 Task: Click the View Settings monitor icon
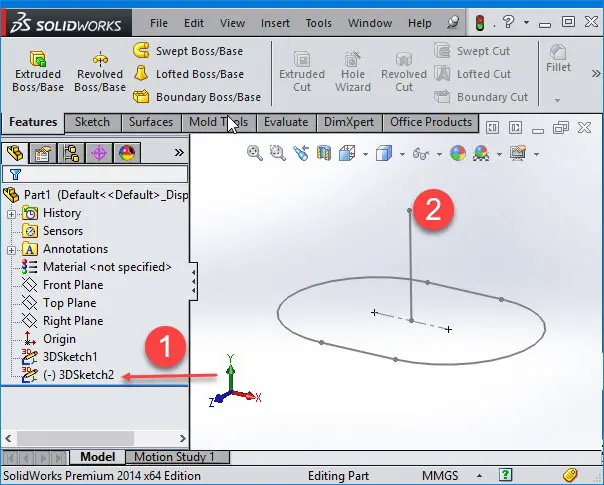pos(518,153)
